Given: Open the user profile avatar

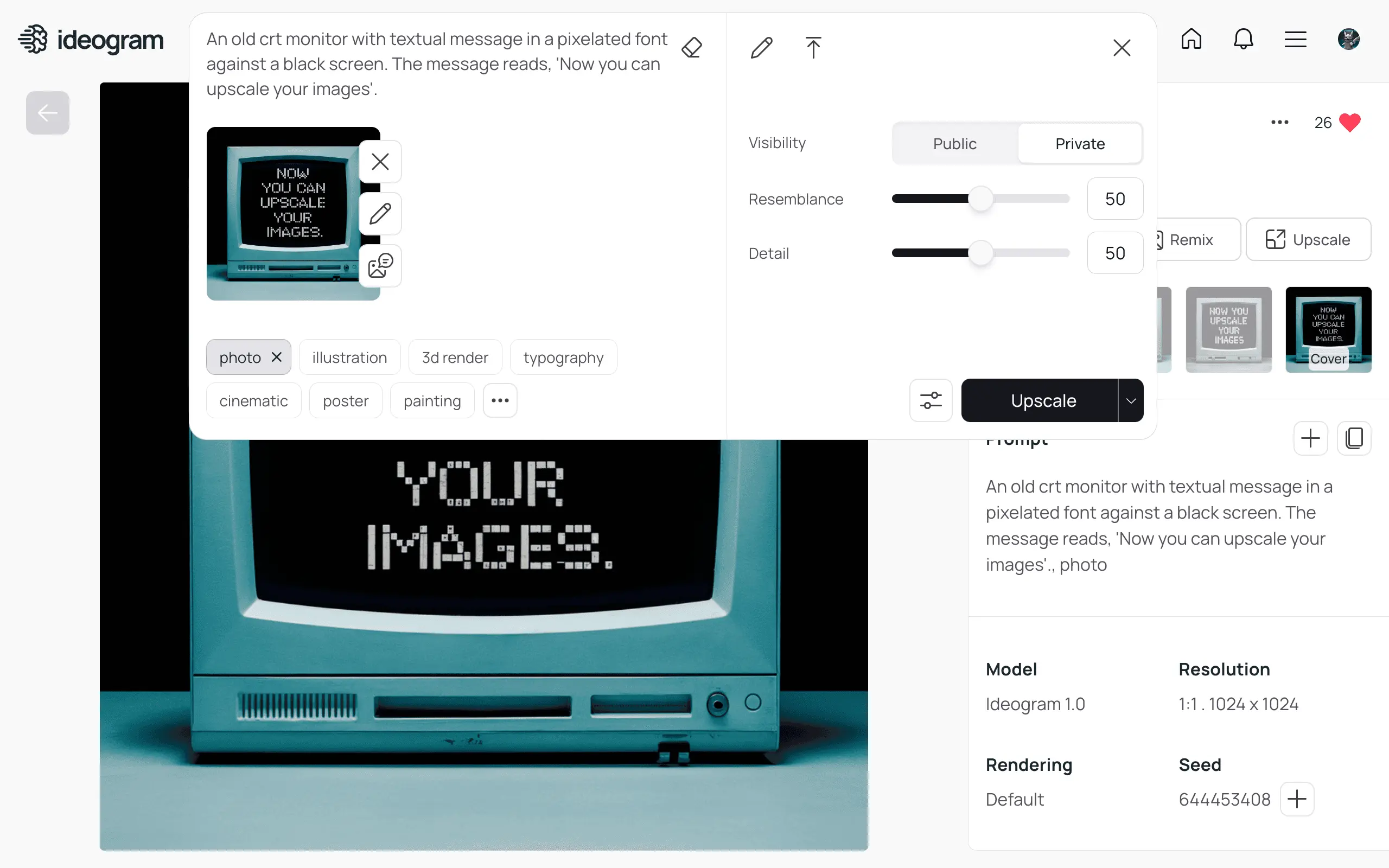Looking at the screenshot, I should point(1348,39).
